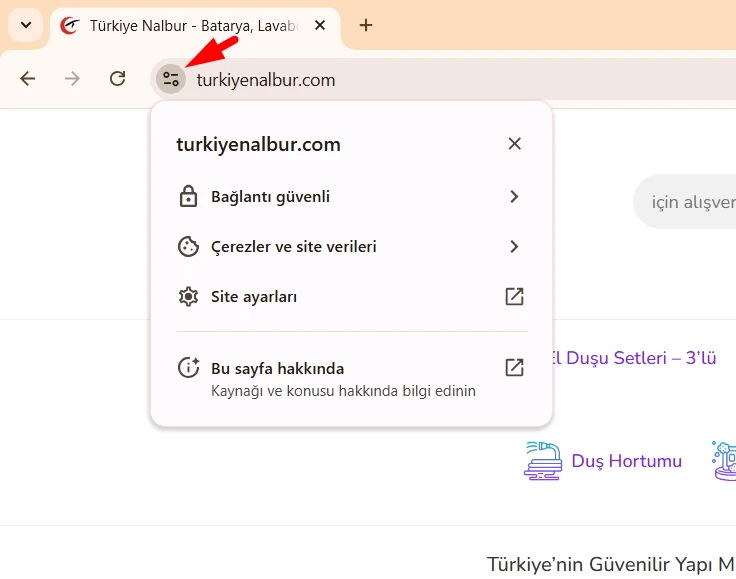The width and height of the screenshot is (736, 579).
Task: Go back to the previous page
Action: [28, 79]
